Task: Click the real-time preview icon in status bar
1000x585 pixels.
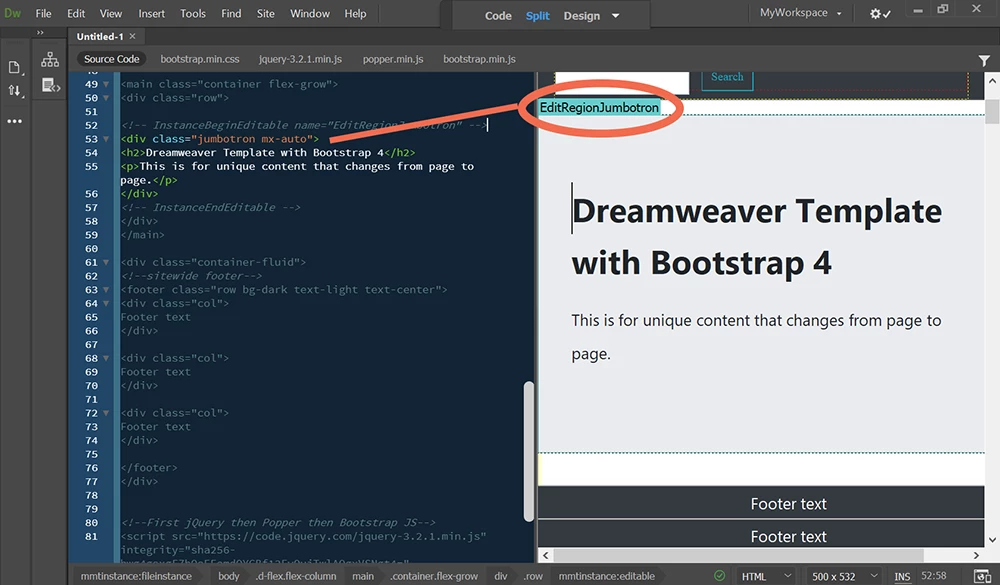Action: click(983, 576)
